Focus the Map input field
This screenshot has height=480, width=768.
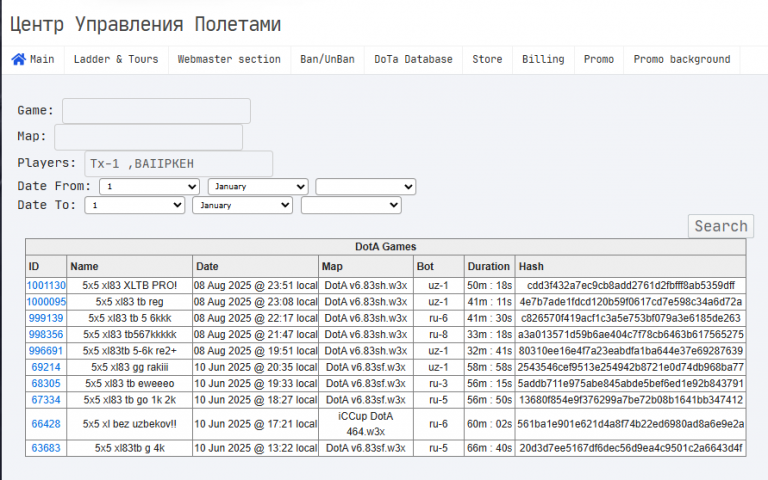point(148,137)
